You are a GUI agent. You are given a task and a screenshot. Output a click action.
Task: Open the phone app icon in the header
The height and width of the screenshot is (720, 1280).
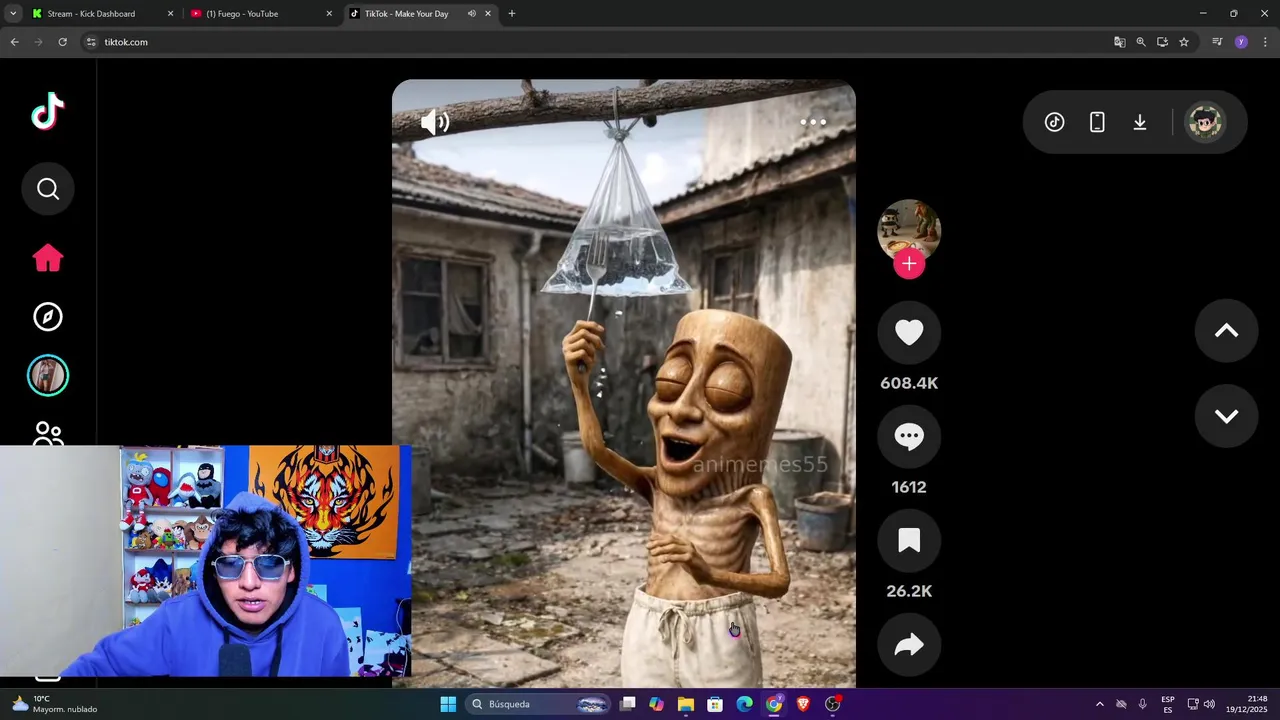click(x=1097, y=122)
